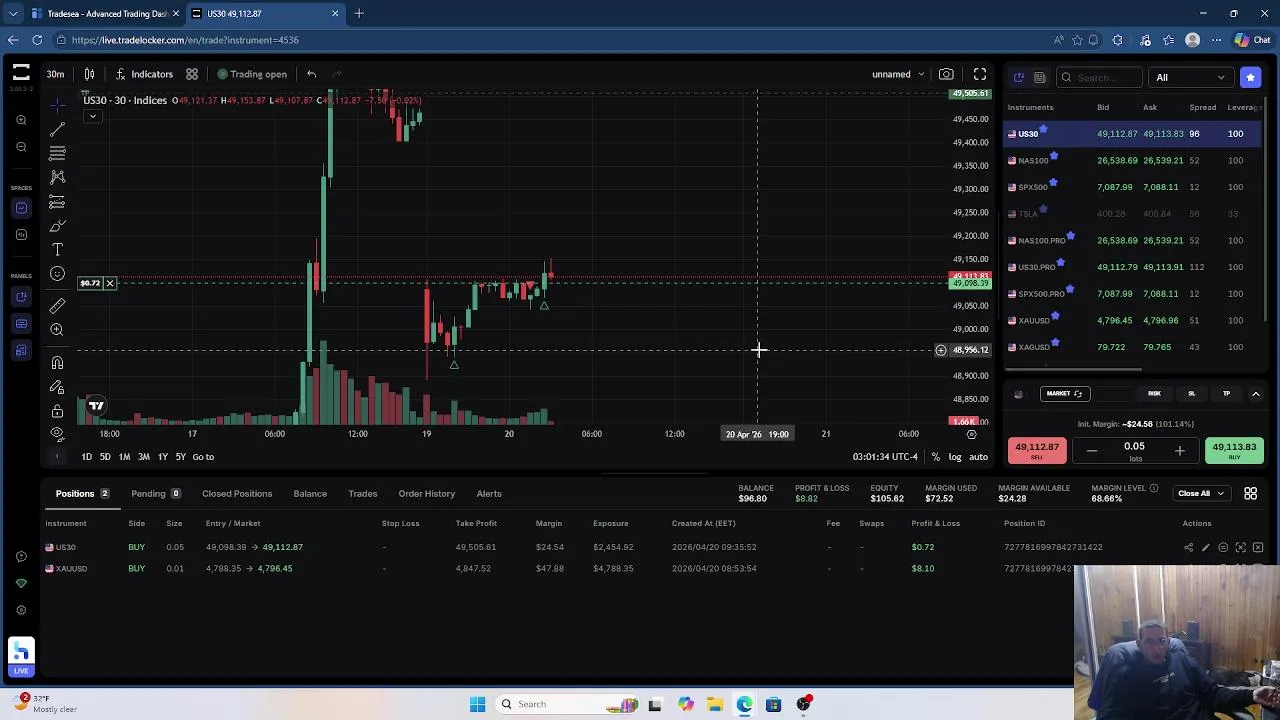Open the emoji and icons tool
The height and width of the screenshot is (720, 1280).
[57, 274]
